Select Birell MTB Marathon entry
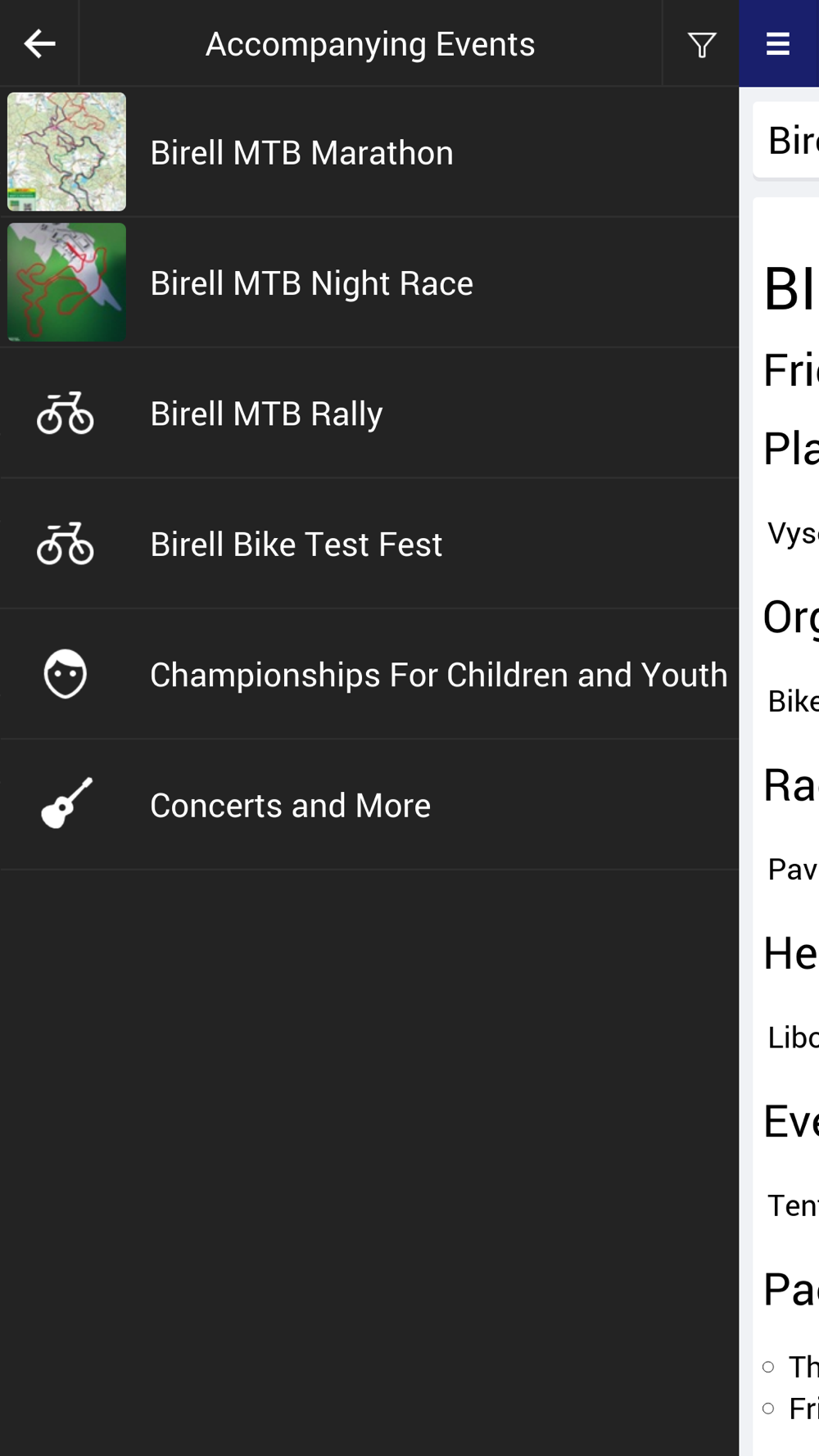The width and height of the screenshot is (819, 1456). [x=369, y=152]
